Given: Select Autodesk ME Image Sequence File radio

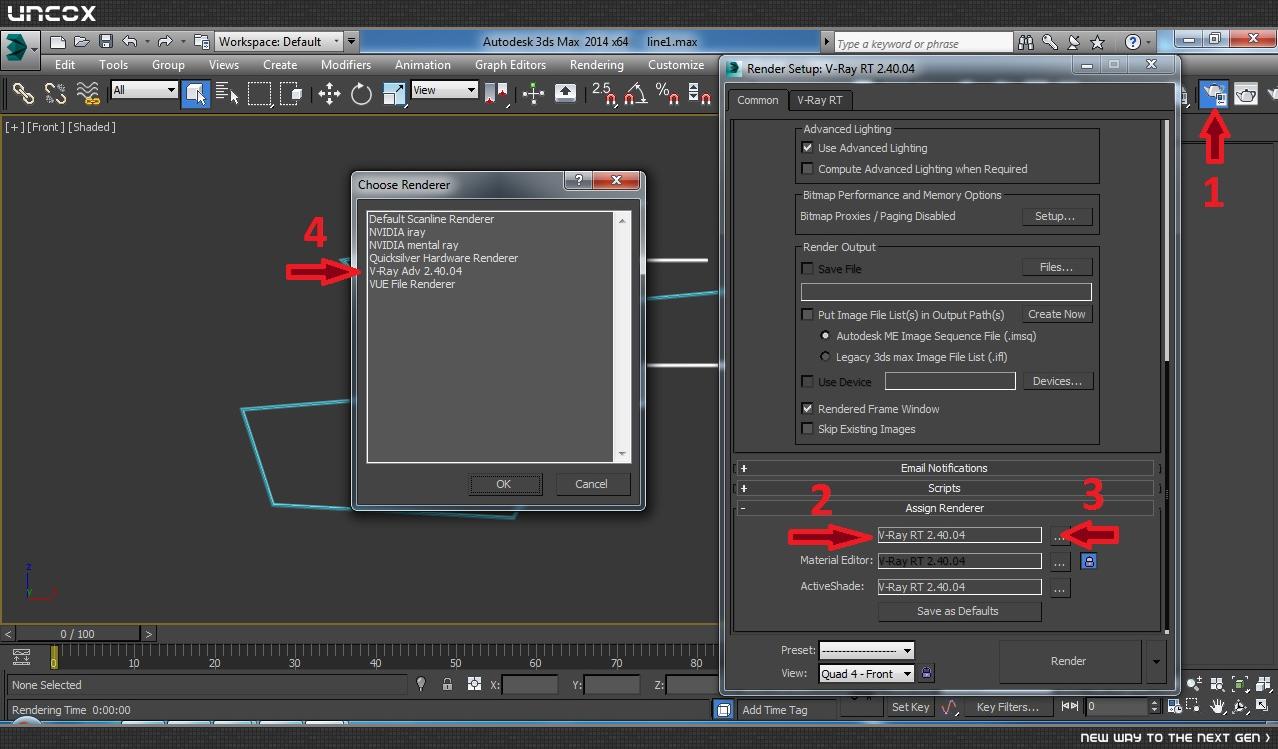Looking at the screenshot, I should [825, 336].
